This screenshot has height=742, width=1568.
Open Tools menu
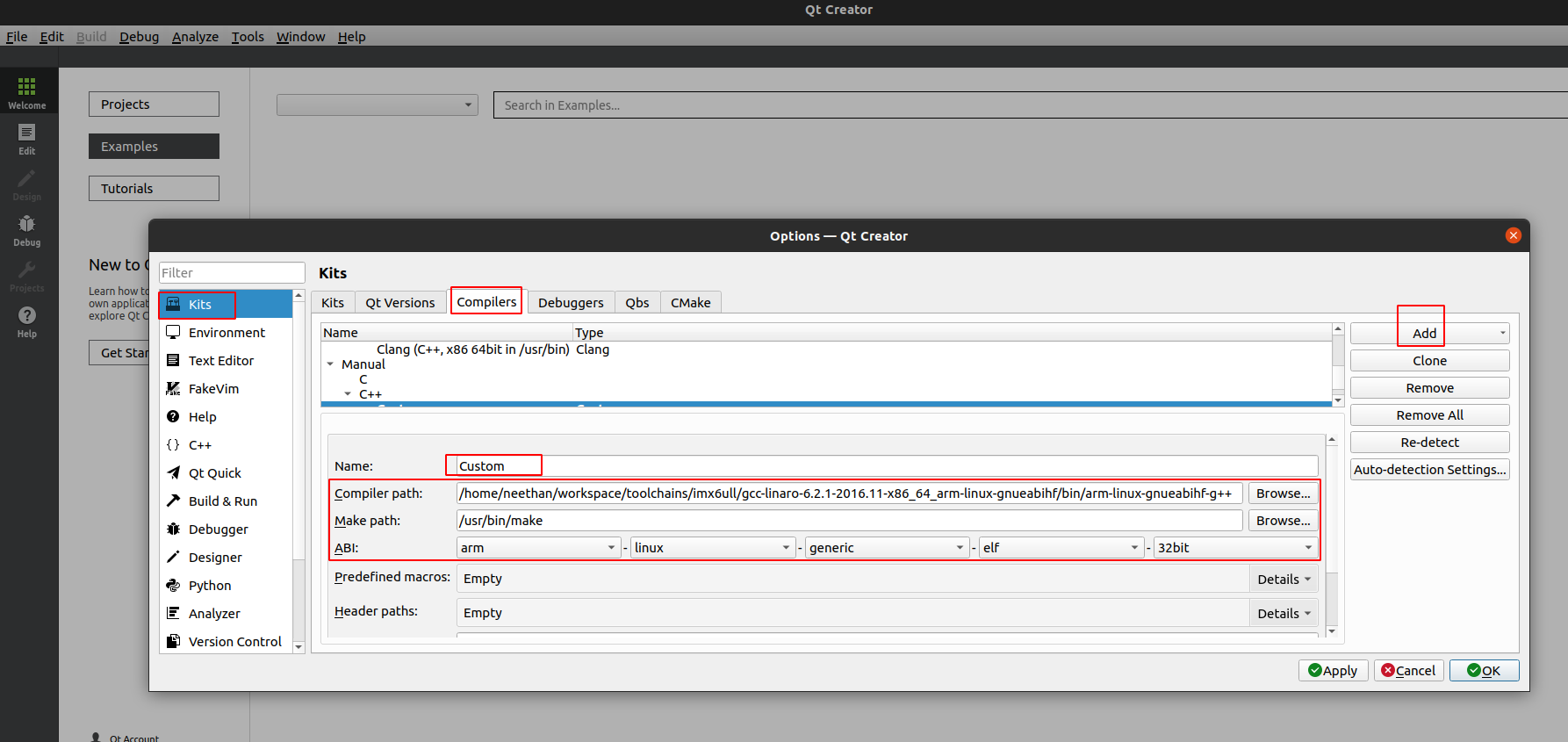(248, 36)
